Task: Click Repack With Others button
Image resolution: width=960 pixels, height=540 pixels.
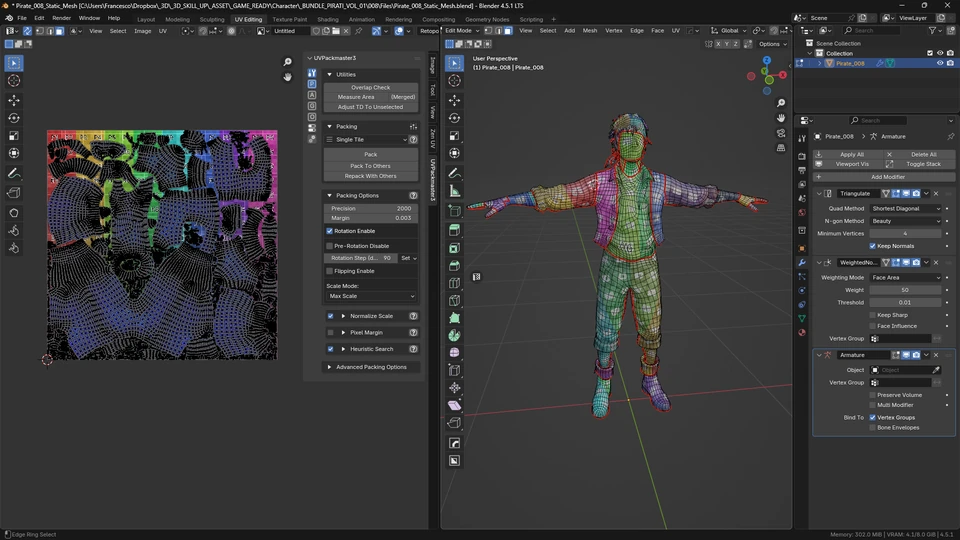Action: 370,176
